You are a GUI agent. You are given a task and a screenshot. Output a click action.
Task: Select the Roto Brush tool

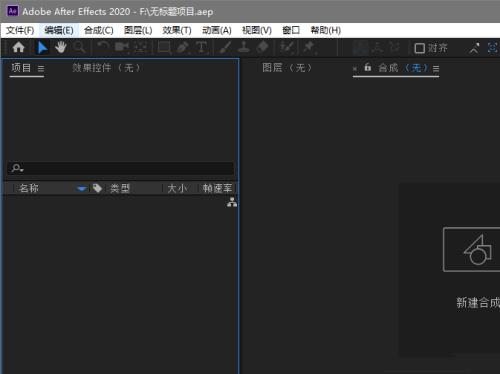pyautogui.click(x=287, y=48)
